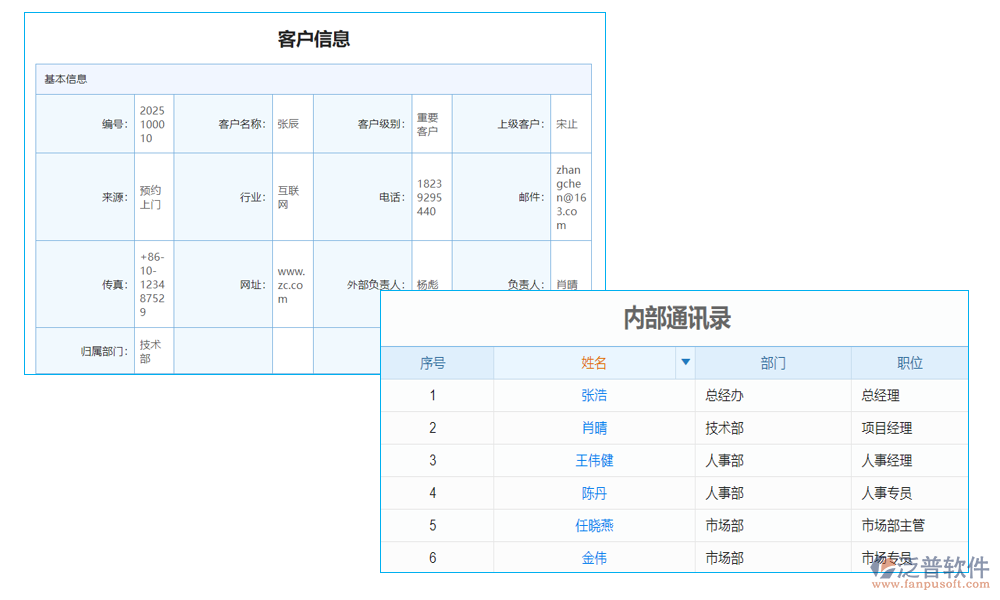Click the 序号 column header
Image resolution: width=1000 pixels, height=600 pixels.
432,362
